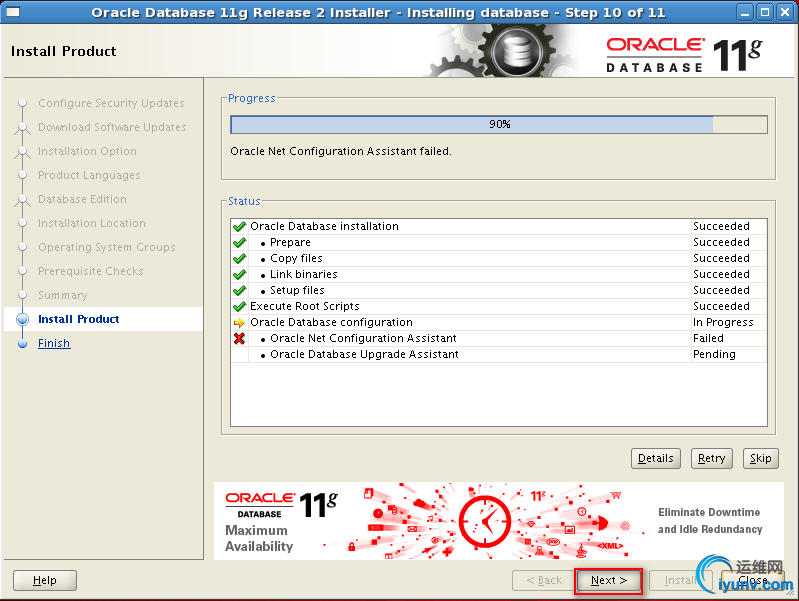Click the Product Languages step
799x601 pixels.
89,175
